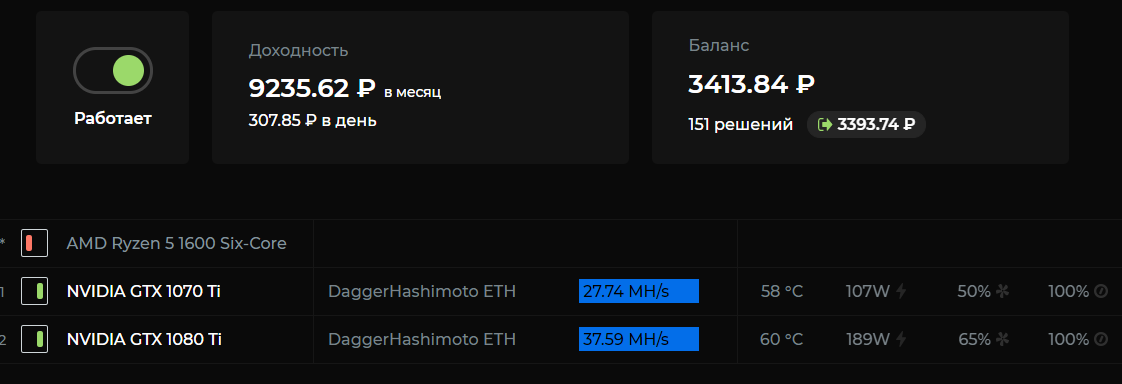
Task: Click the load gauge icon for GTX 1070 Ti
Action: pos(1101,291)
